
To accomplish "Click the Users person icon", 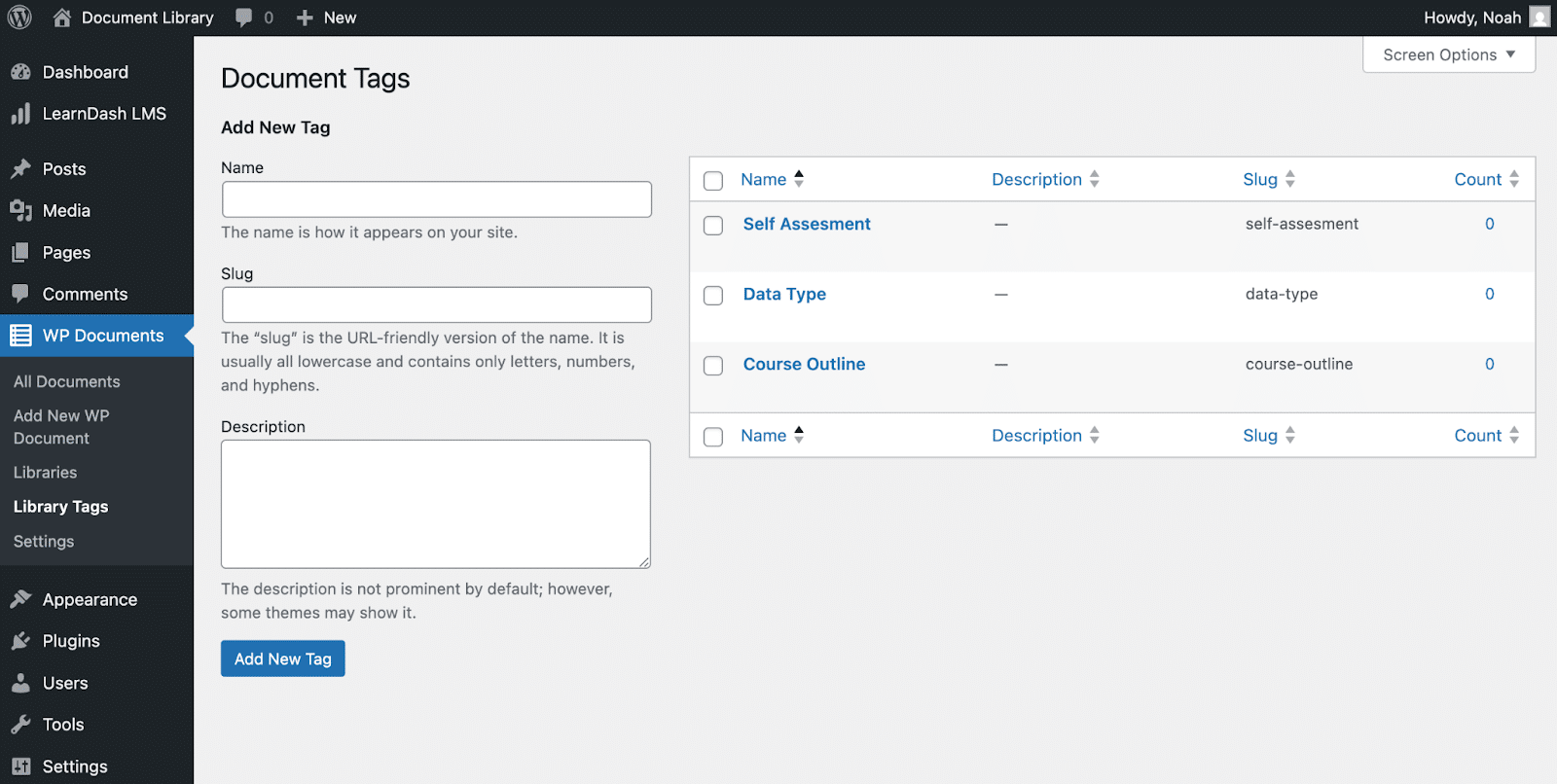I will [x=20, y=683].
